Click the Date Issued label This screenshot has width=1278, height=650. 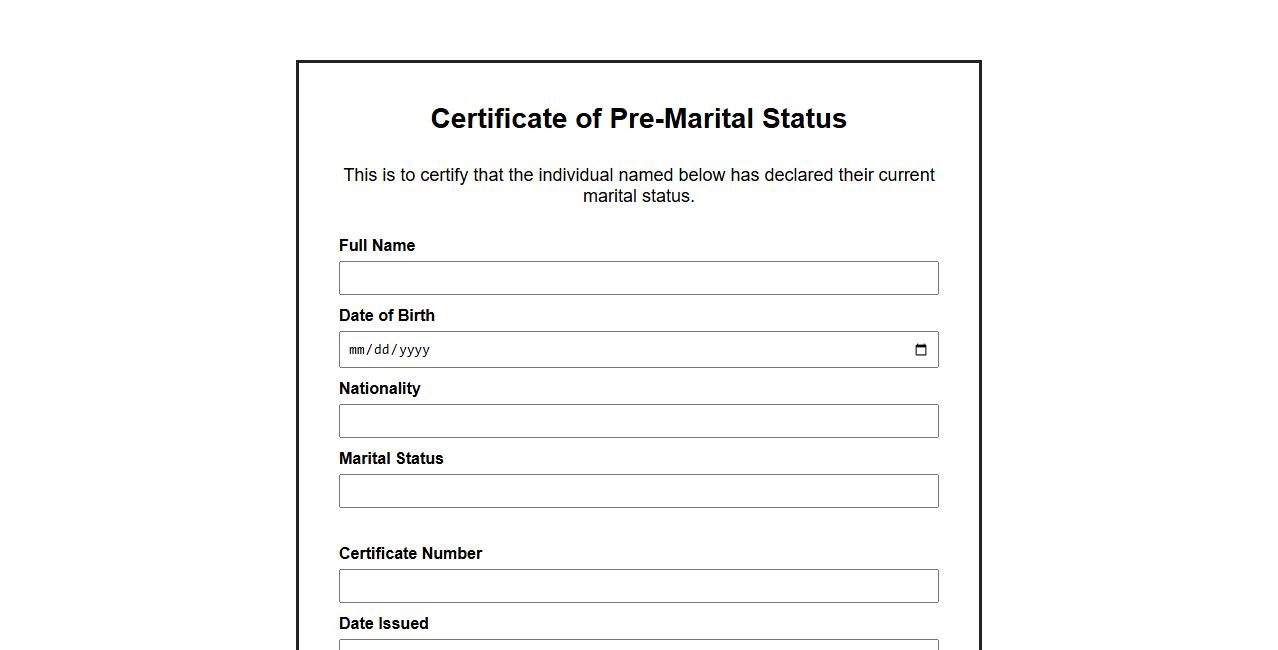coord(383,623)
